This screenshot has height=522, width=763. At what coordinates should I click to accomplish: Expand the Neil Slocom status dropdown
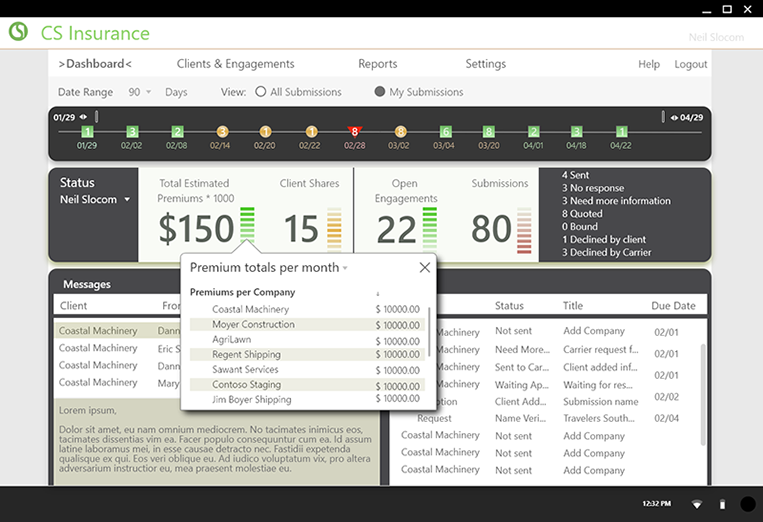click(x=127, y=200)
